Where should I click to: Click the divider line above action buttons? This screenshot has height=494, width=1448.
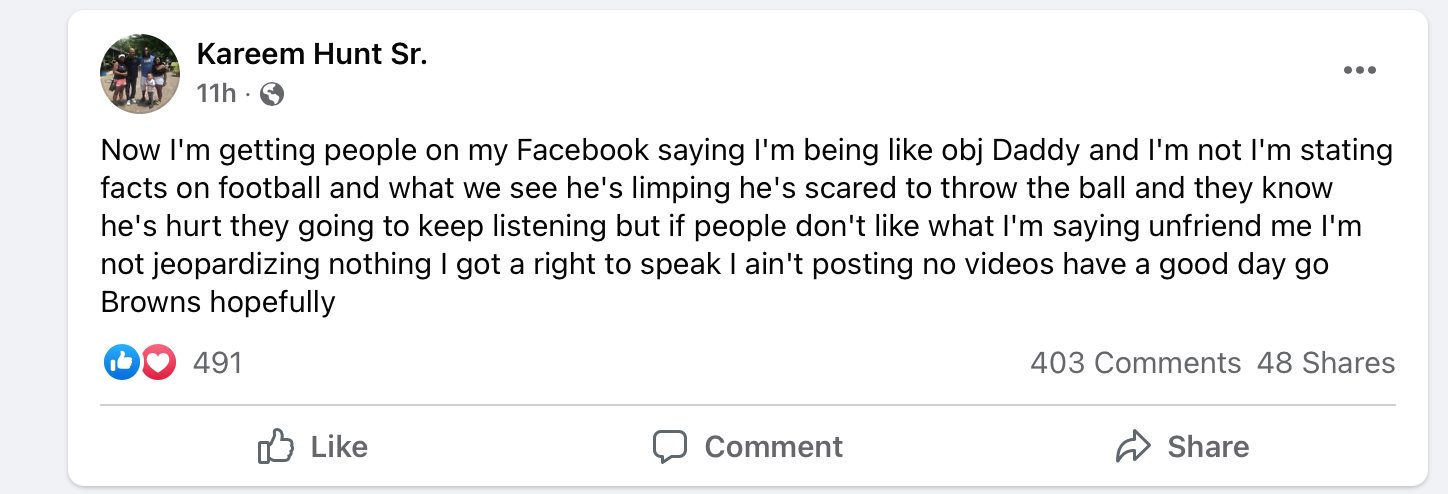pos(747,405)
